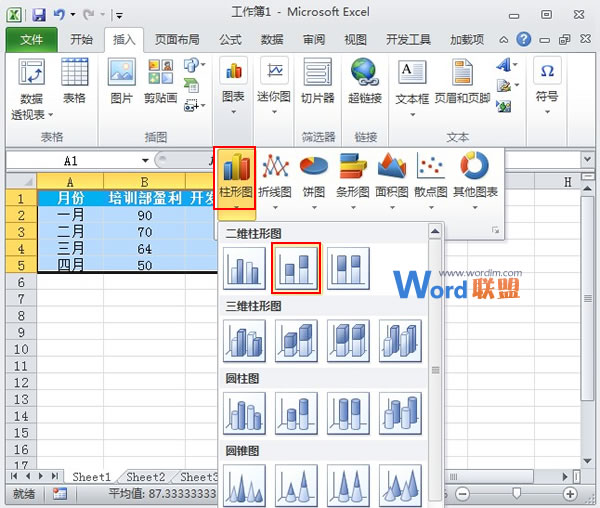Expand the Name Box dropdown arrow
The width and height of the screenshot is (600, 508).
click(145, 160)
